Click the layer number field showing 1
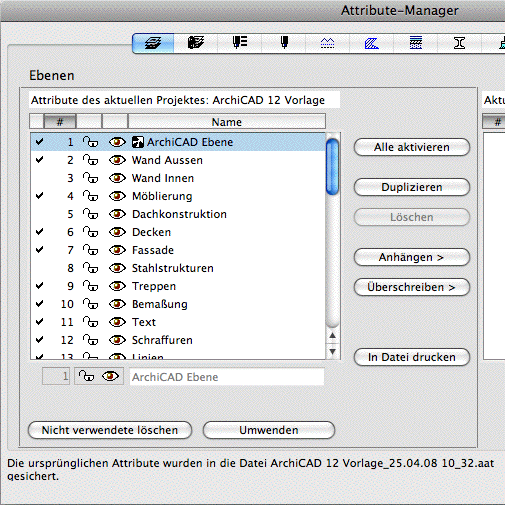 pos(56,376)
